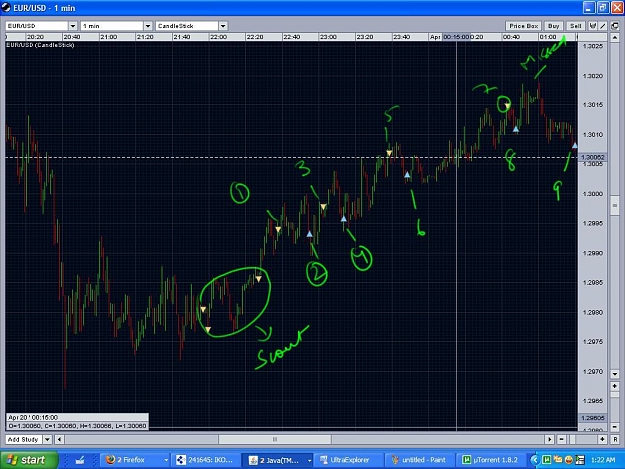Click the CandleStick chart style field
This screenshot has width=625, height=469.
(x=187, y=26)
